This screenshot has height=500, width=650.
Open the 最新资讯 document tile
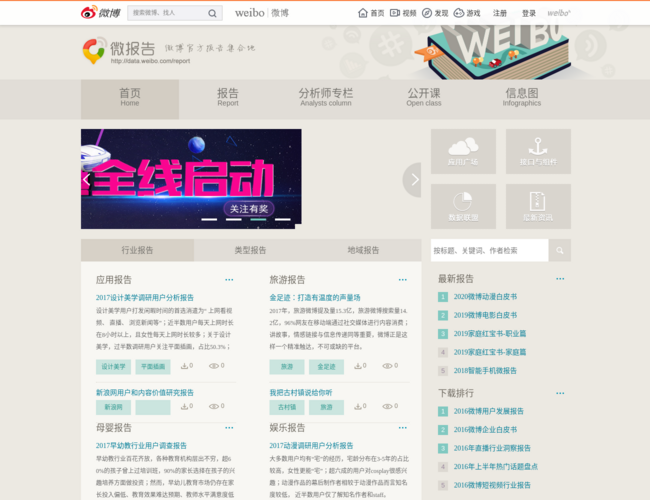[538, 206]
